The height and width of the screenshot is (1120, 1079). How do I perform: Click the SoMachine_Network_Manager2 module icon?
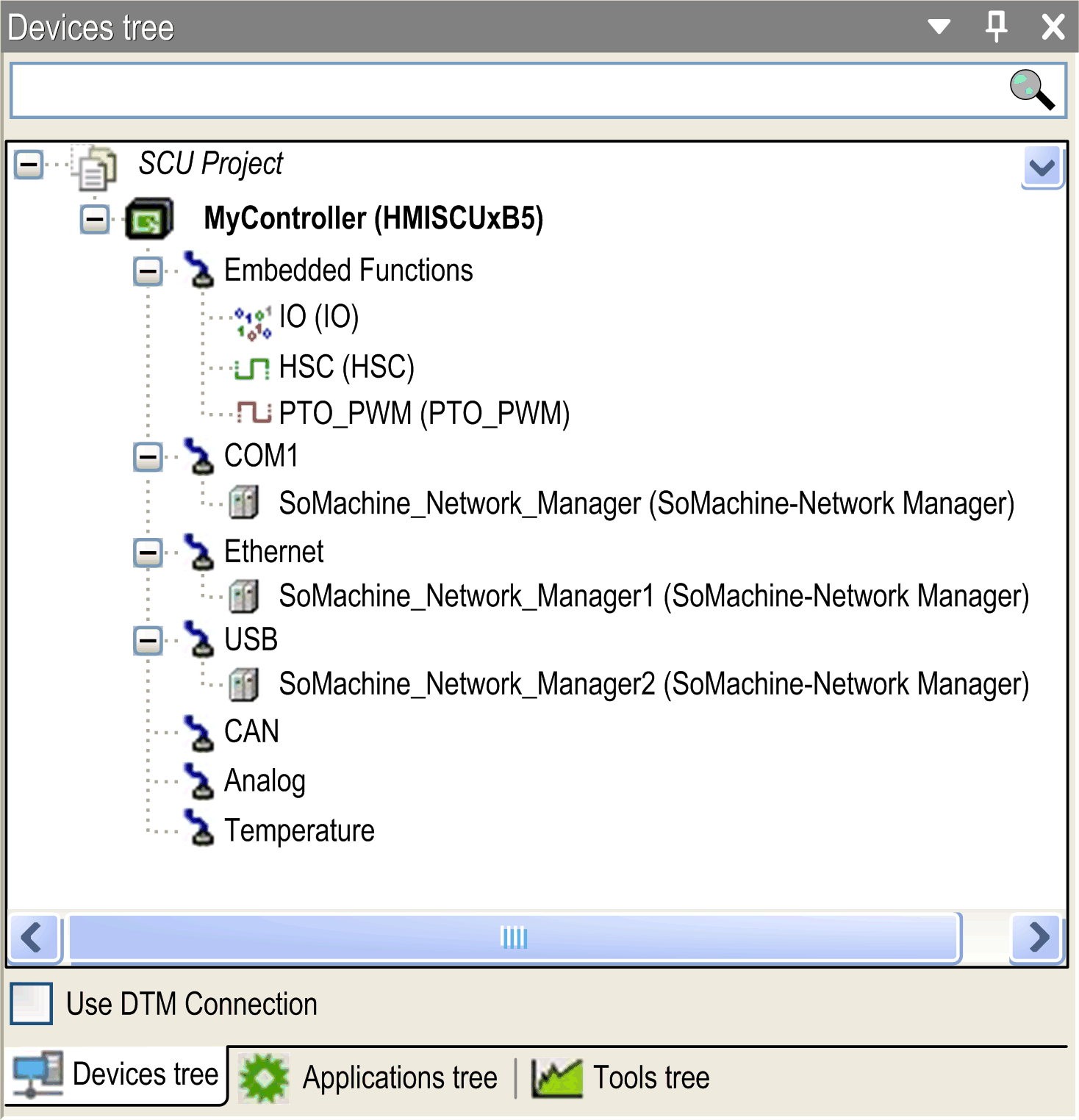(x=243, y=684)
